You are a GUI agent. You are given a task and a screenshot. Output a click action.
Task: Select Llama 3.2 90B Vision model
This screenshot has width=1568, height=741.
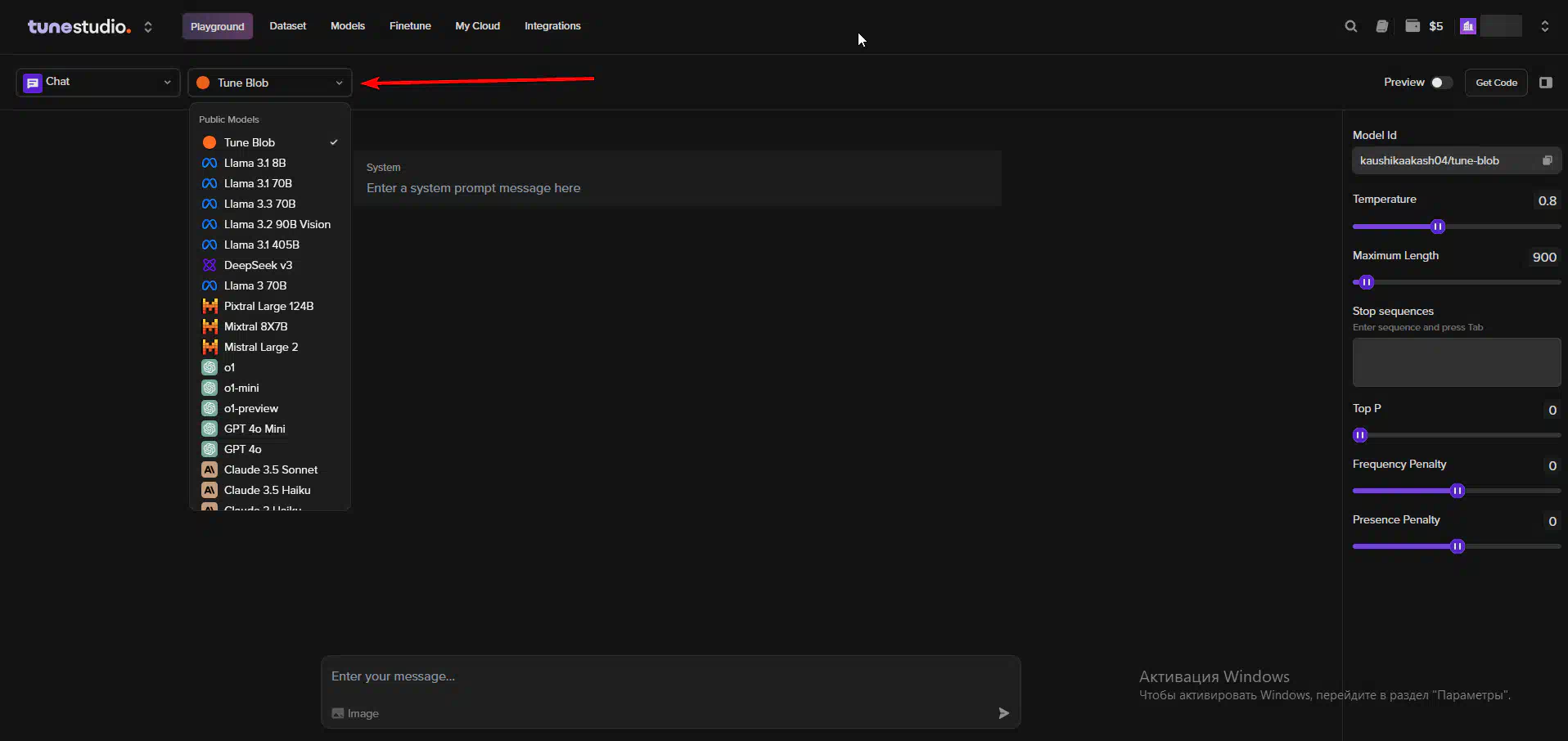[x=270, y=224]
